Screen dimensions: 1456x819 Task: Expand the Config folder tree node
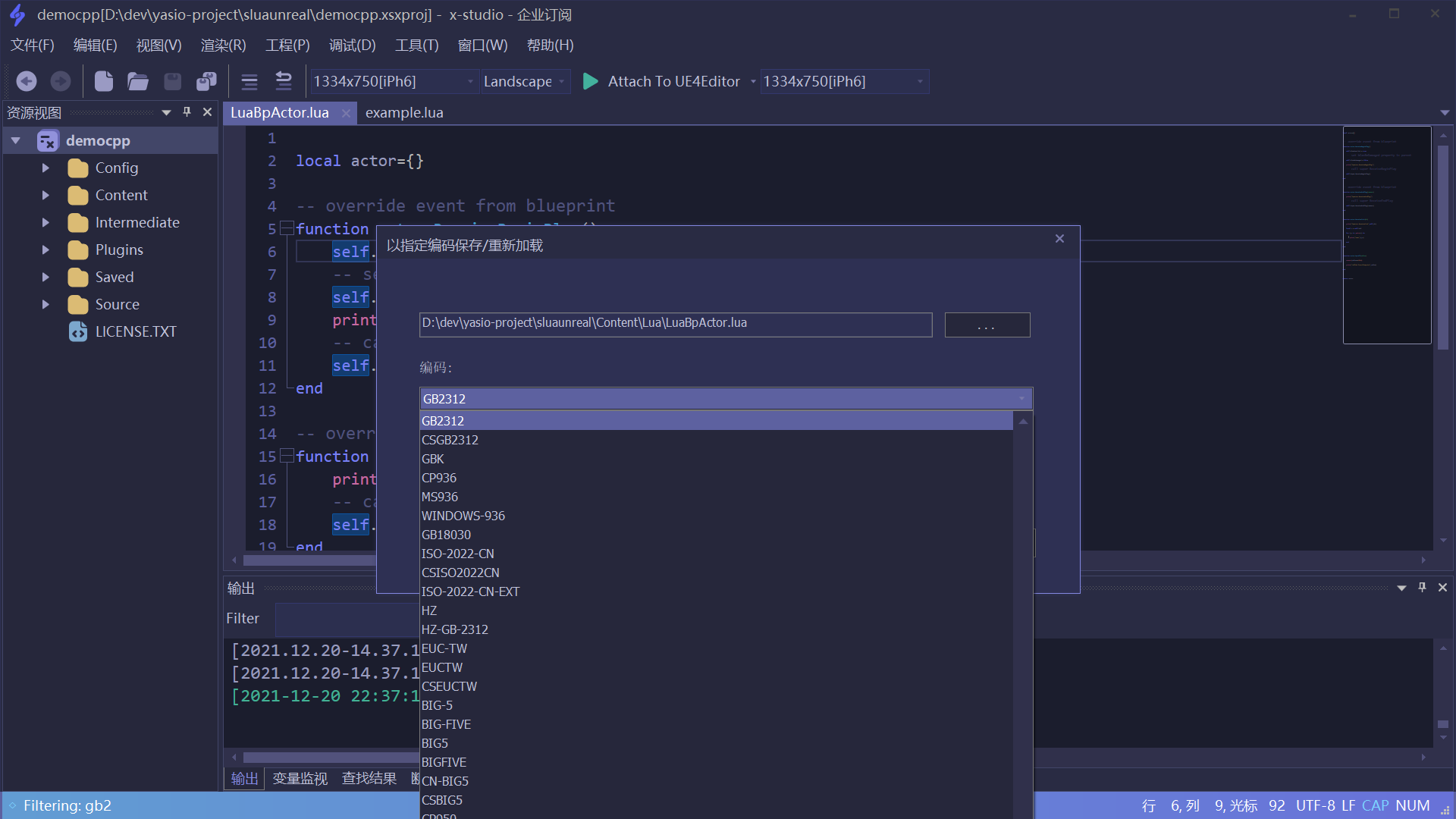[x=45, y=168]
